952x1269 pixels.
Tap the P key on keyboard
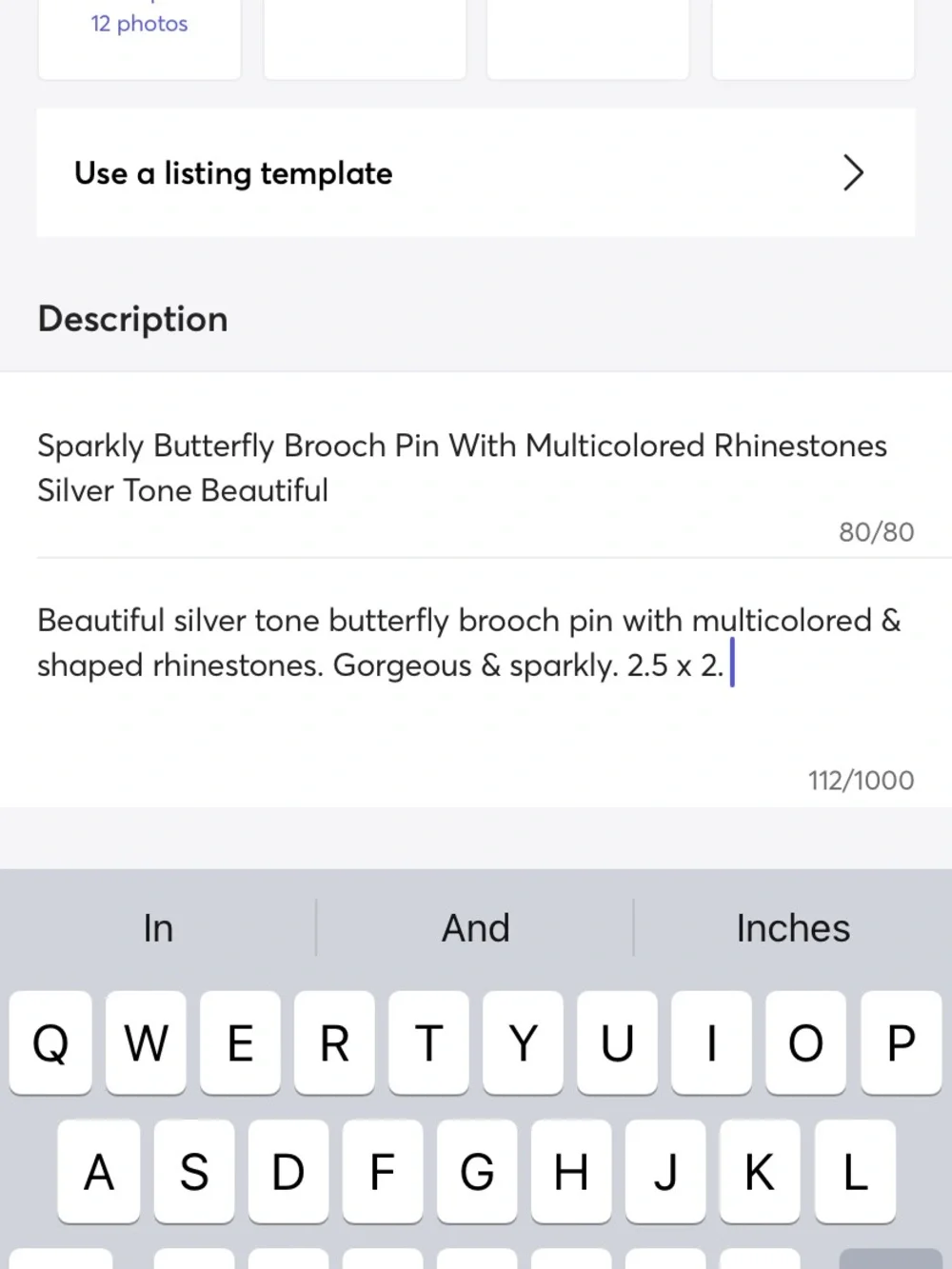tap(901, 1042)
